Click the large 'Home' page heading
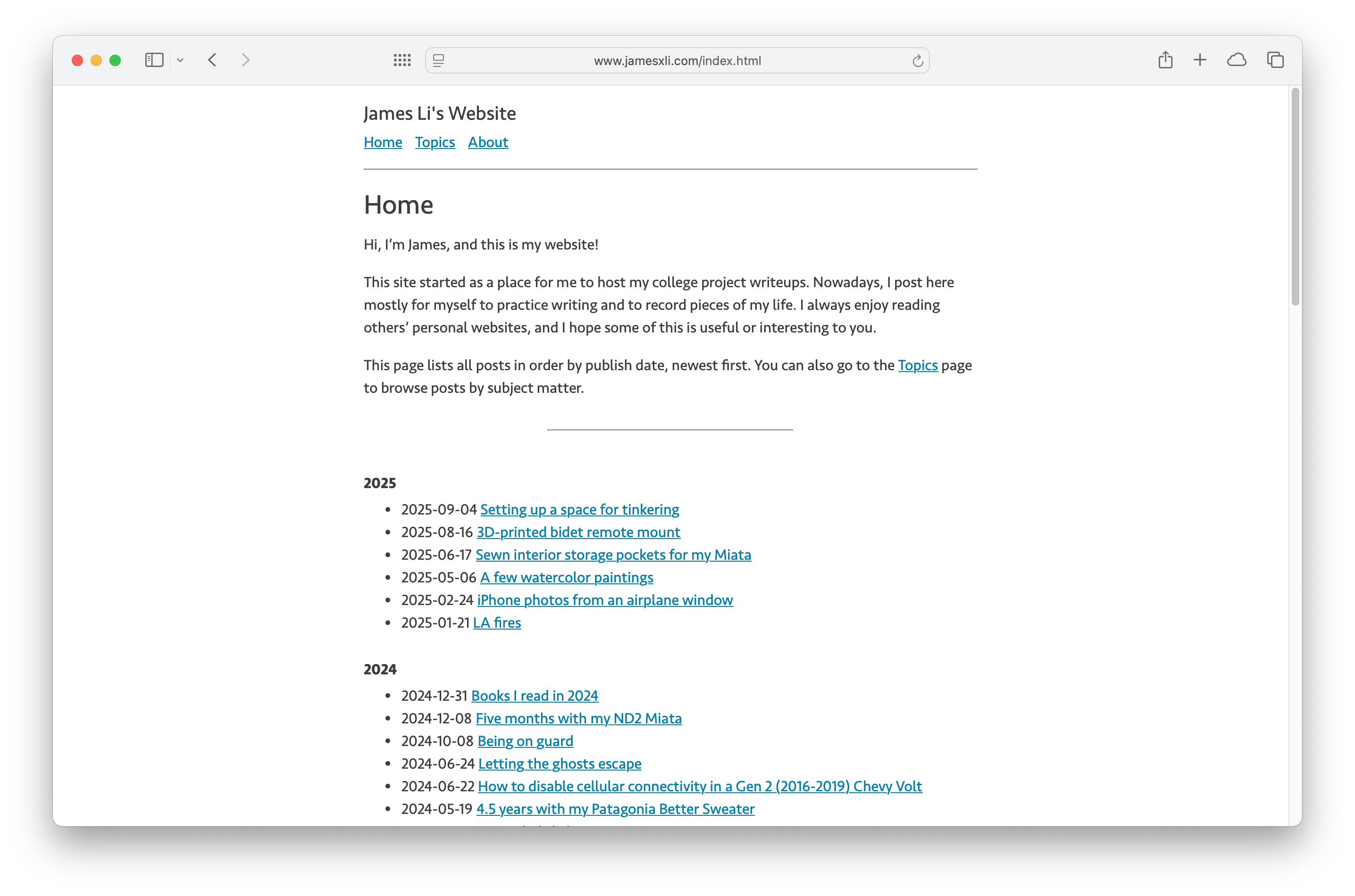Image resolution: width=1355 pixels, height=896 pixels. pyautogui.click(x=398, y=205)
